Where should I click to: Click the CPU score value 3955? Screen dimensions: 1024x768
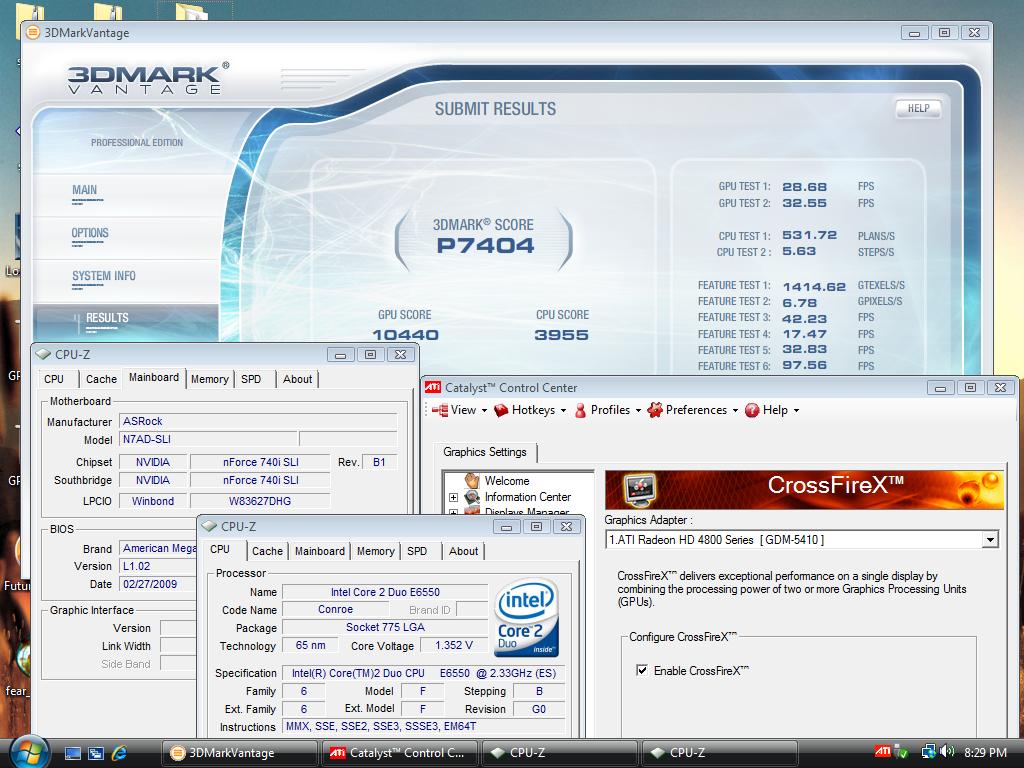(561, 335)
